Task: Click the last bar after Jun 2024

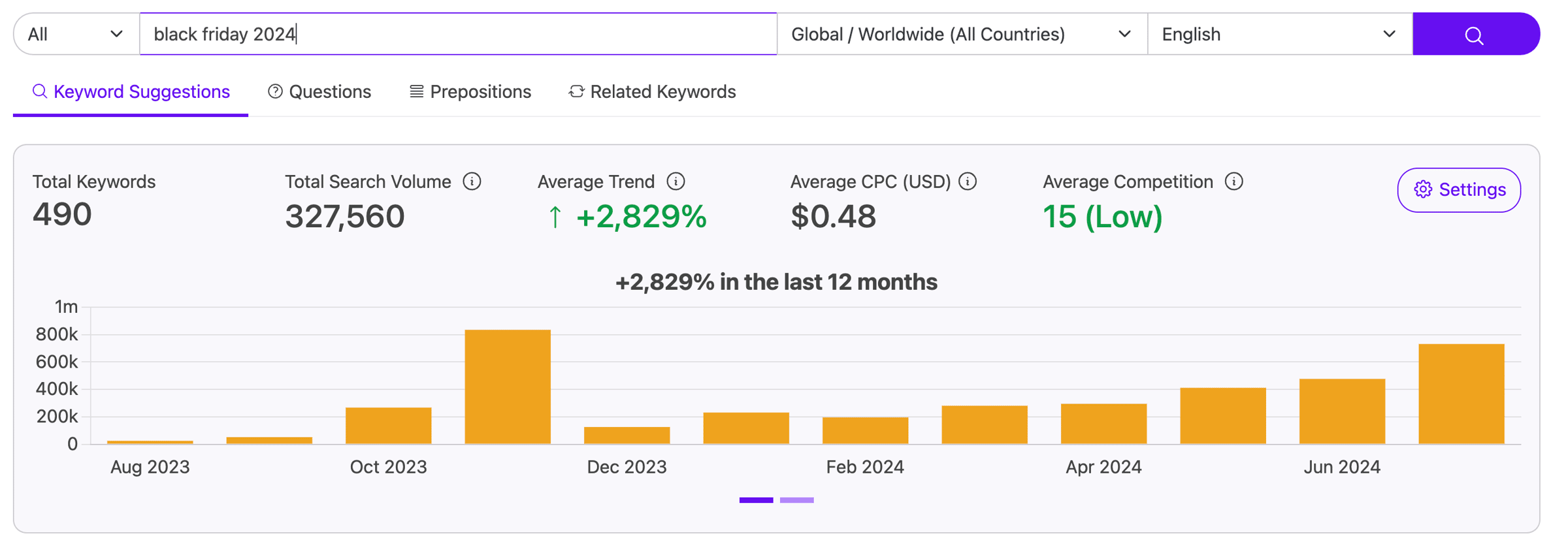Action: coord(1461,394)
